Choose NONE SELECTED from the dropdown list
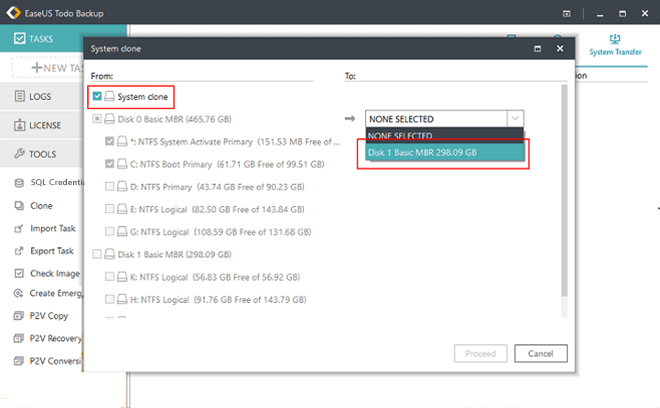This screenshot has width=660, height=408. [444, 136]
